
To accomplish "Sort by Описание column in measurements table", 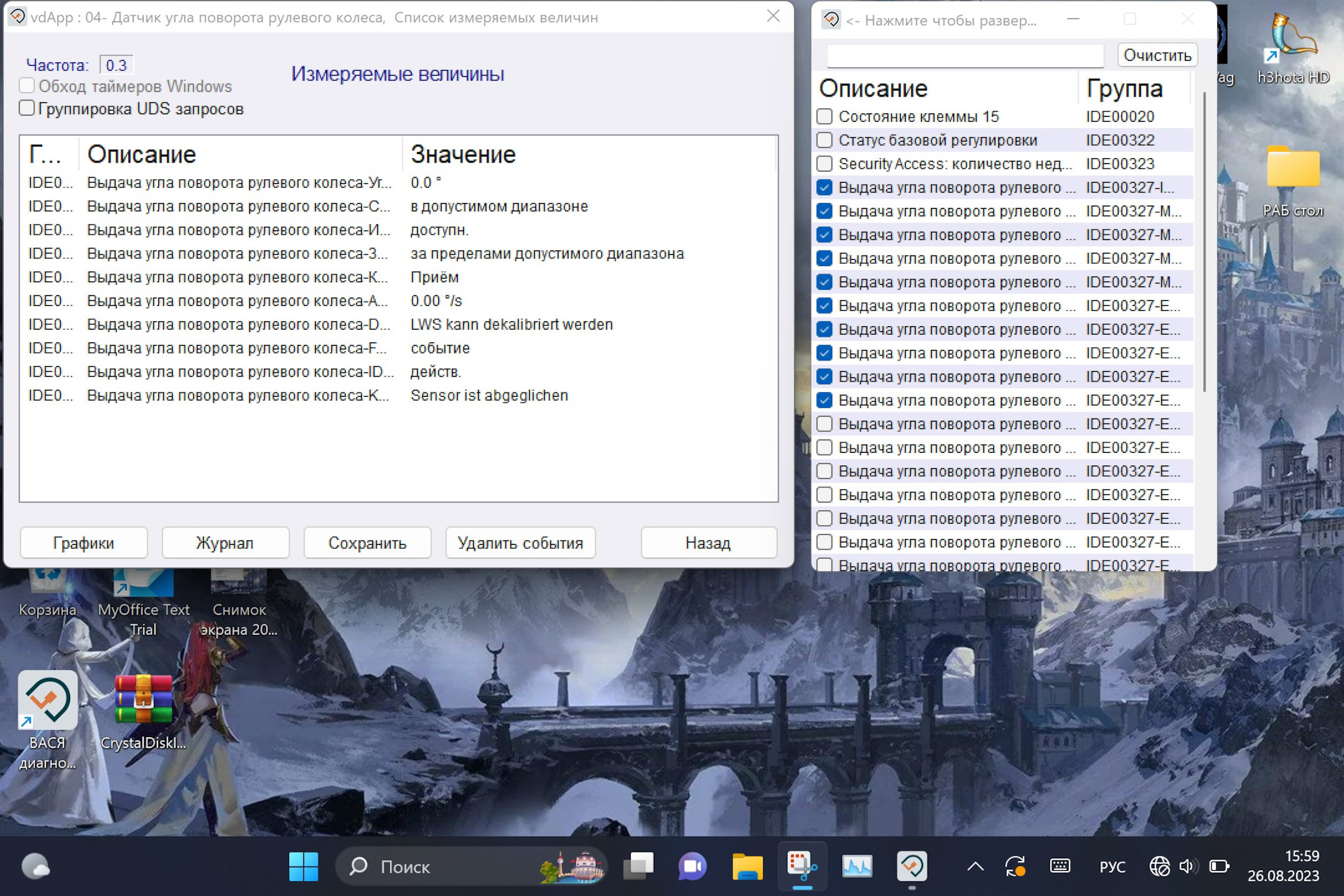I will point(240,154).
